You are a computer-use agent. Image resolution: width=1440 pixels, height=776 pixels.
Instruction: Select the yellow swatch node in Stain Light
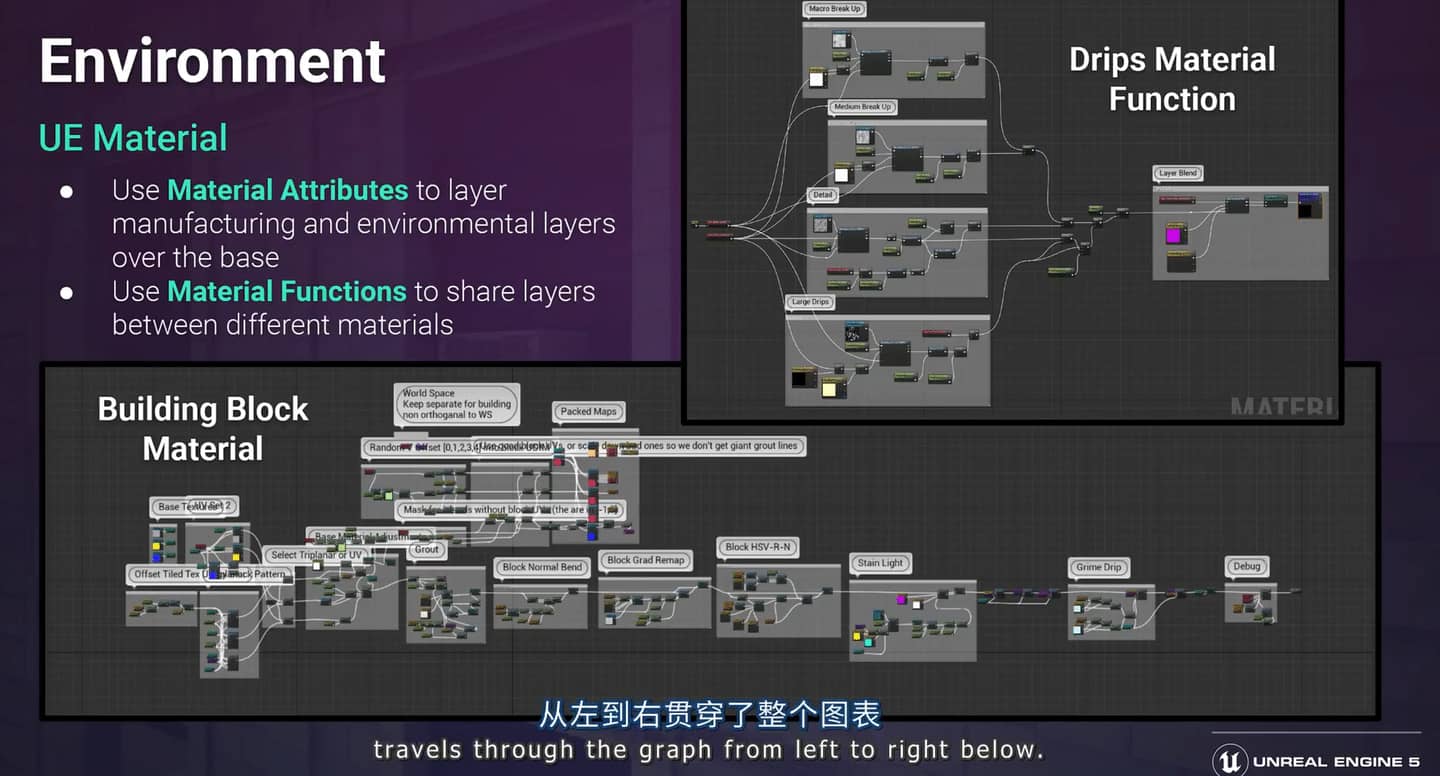[857, 636]
